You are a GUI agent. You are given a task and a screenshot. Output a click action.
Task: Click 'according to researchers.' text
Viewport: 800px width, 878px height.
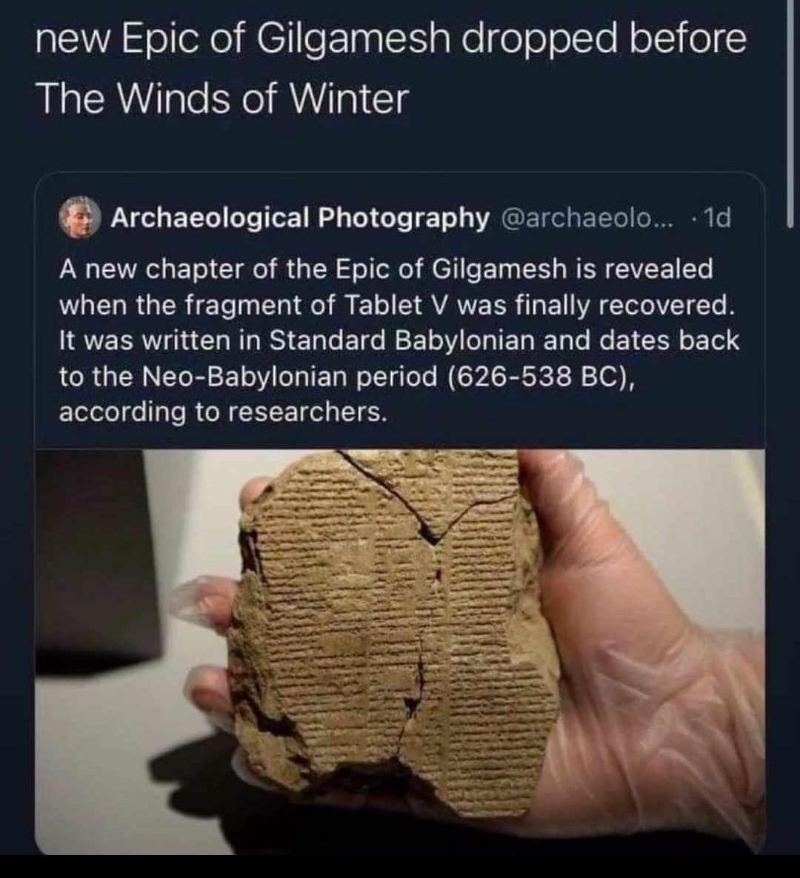click(x=223, y=412)
